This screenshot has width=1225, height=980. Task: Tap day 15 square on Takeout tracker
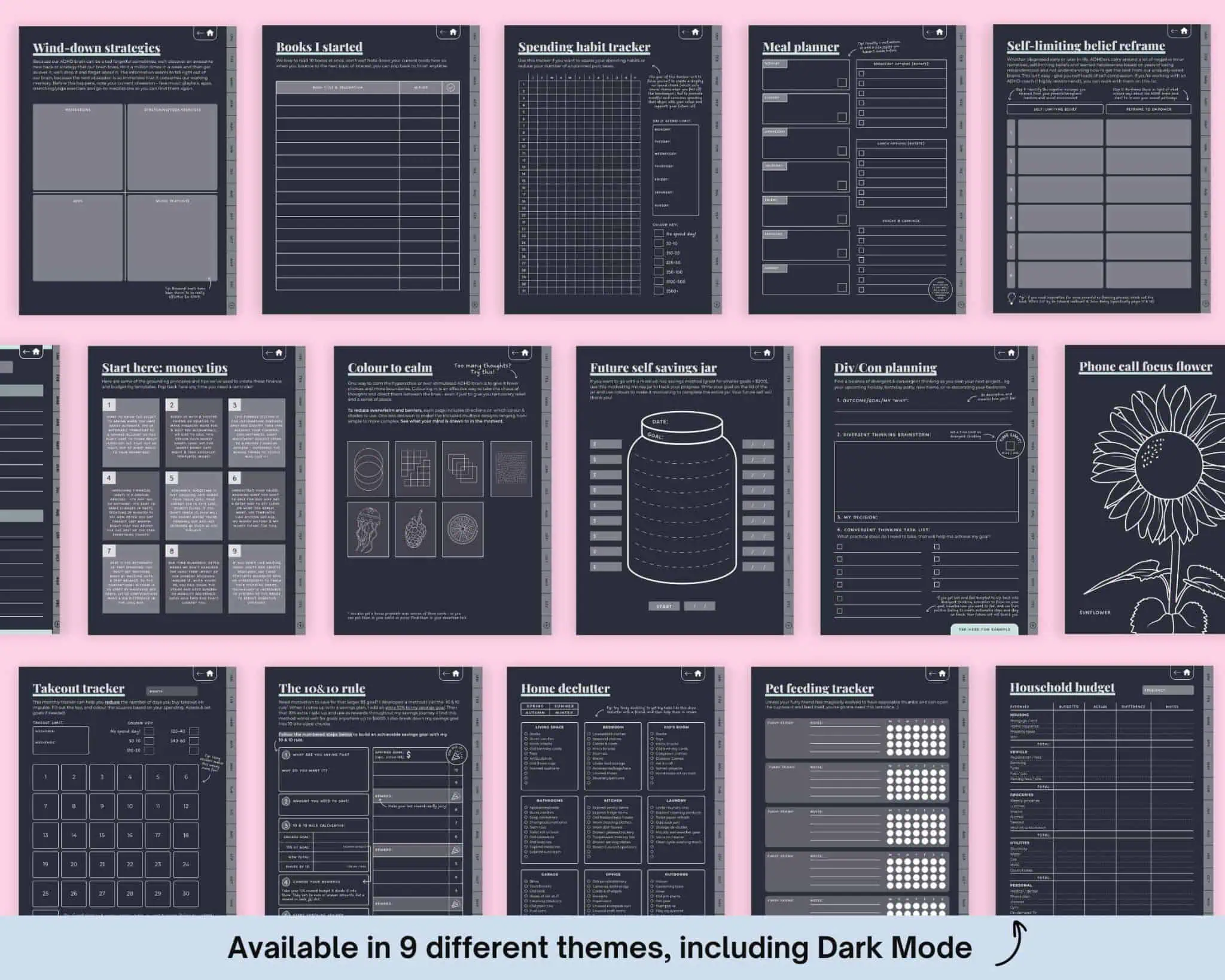click(102, 835)
